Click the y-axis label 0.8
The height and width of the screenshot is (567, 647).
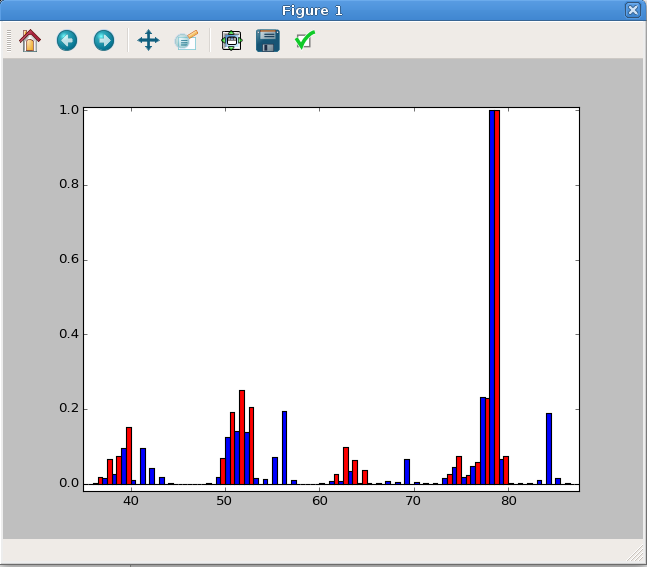coord(69,184)
